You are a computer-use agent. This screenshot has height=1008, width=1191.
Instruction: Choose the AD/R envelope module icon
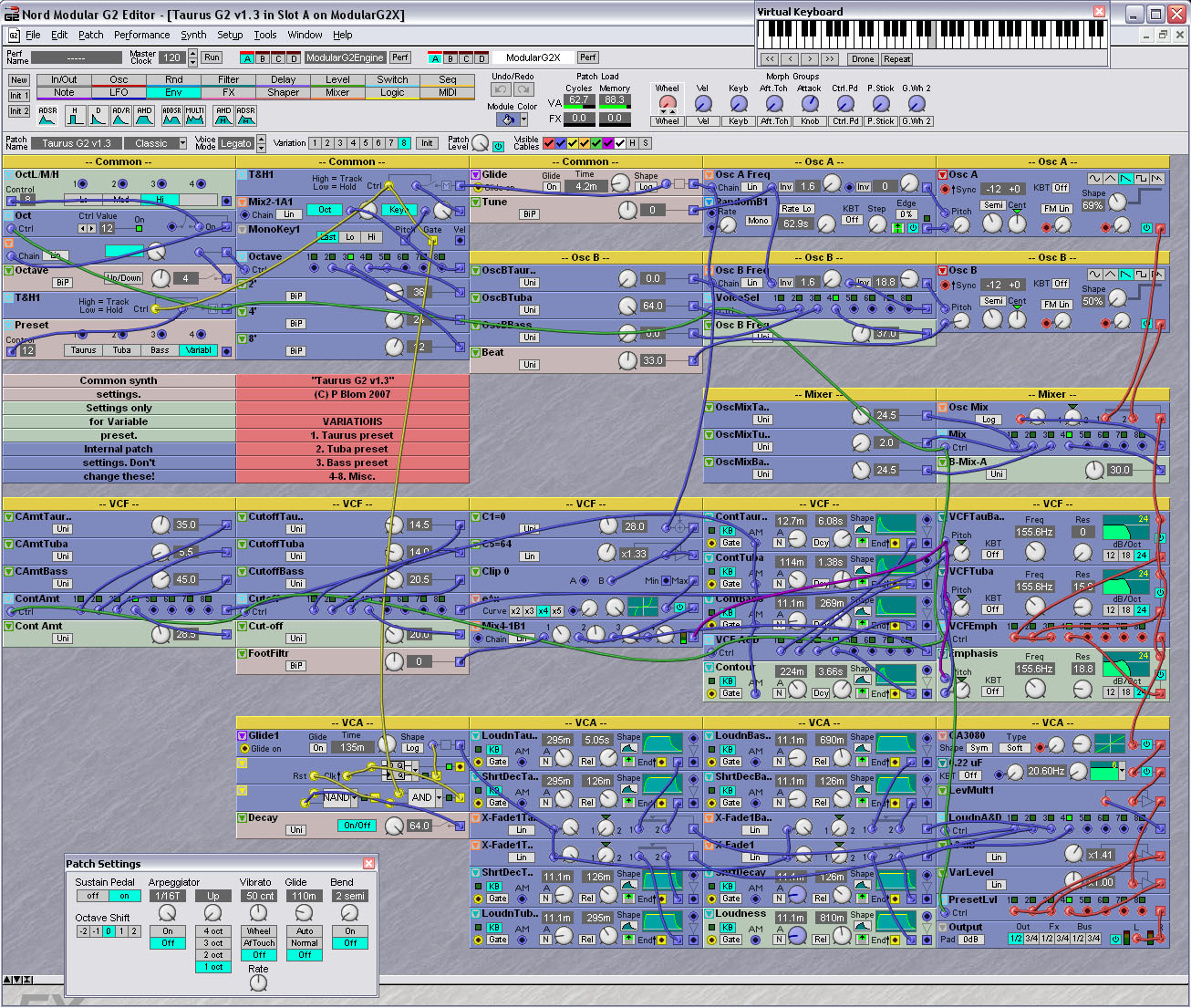pos(121,116)
